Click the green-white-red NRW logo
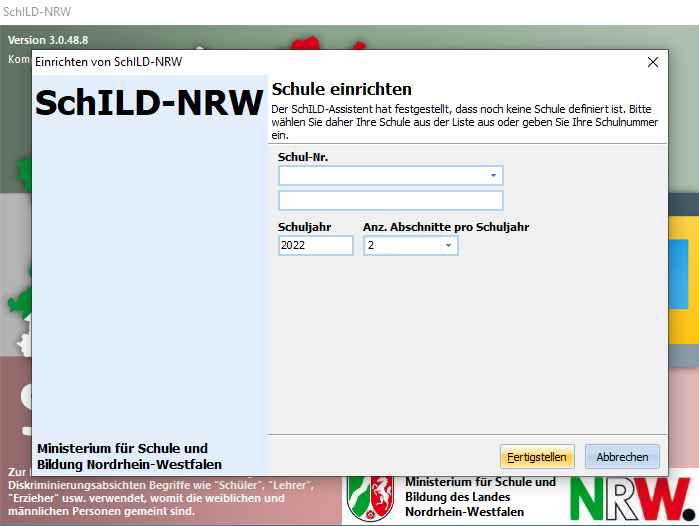 pyautogui.click(x=632, y=498)
